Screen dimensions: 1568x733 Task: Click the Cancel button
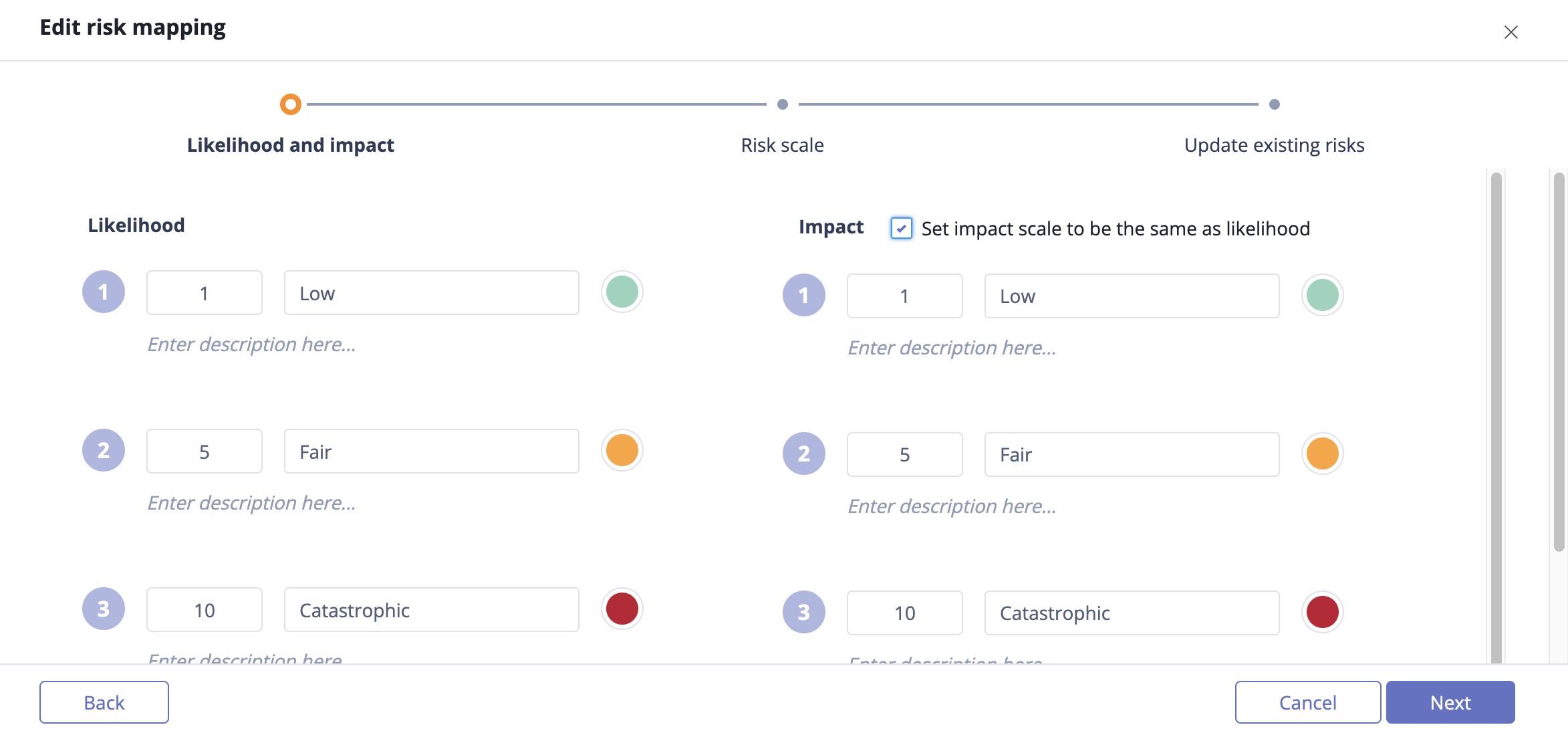coord(1308,702)
